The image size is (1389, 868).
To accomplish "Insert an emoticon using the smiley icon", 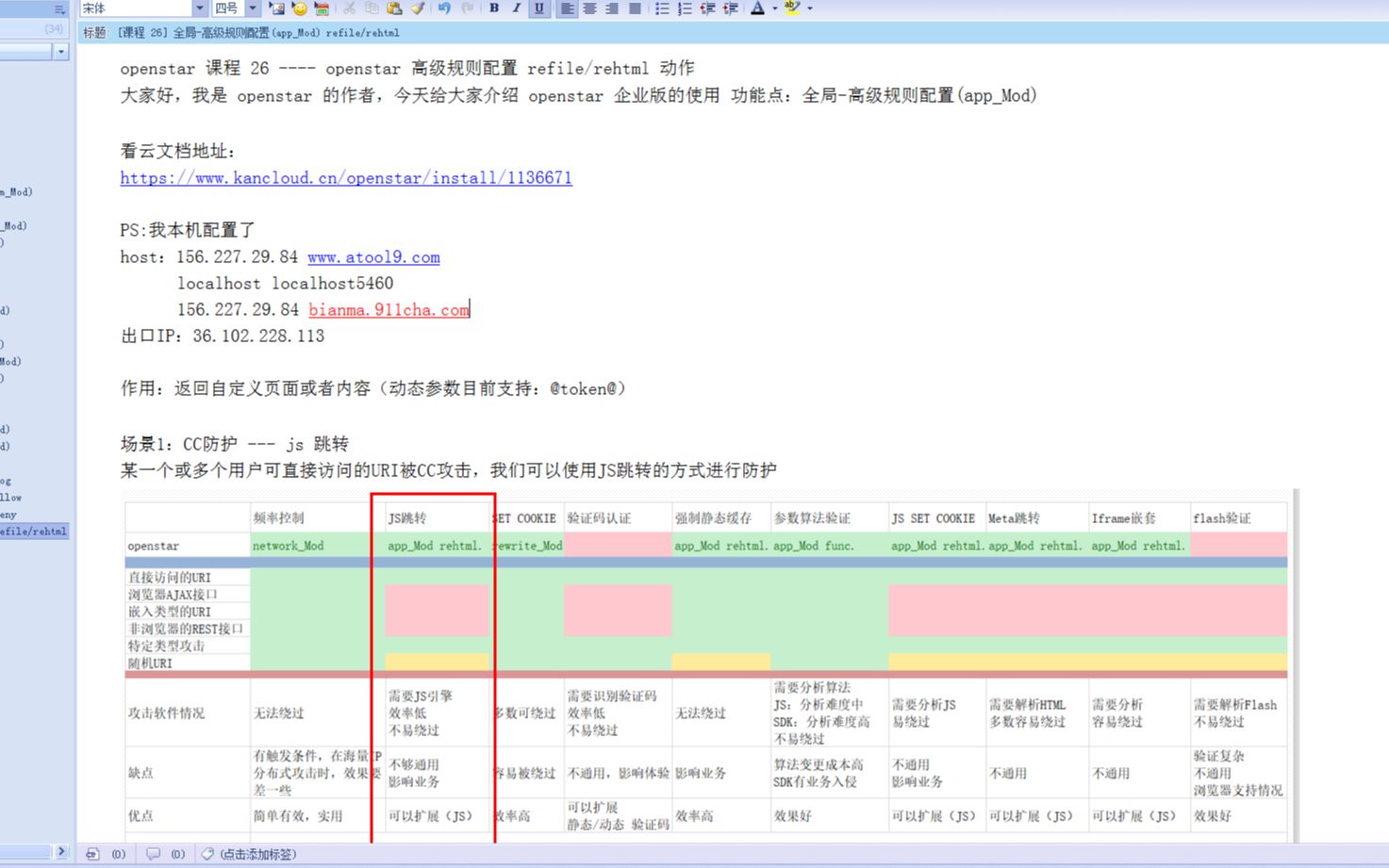I will tap(298, 8).
